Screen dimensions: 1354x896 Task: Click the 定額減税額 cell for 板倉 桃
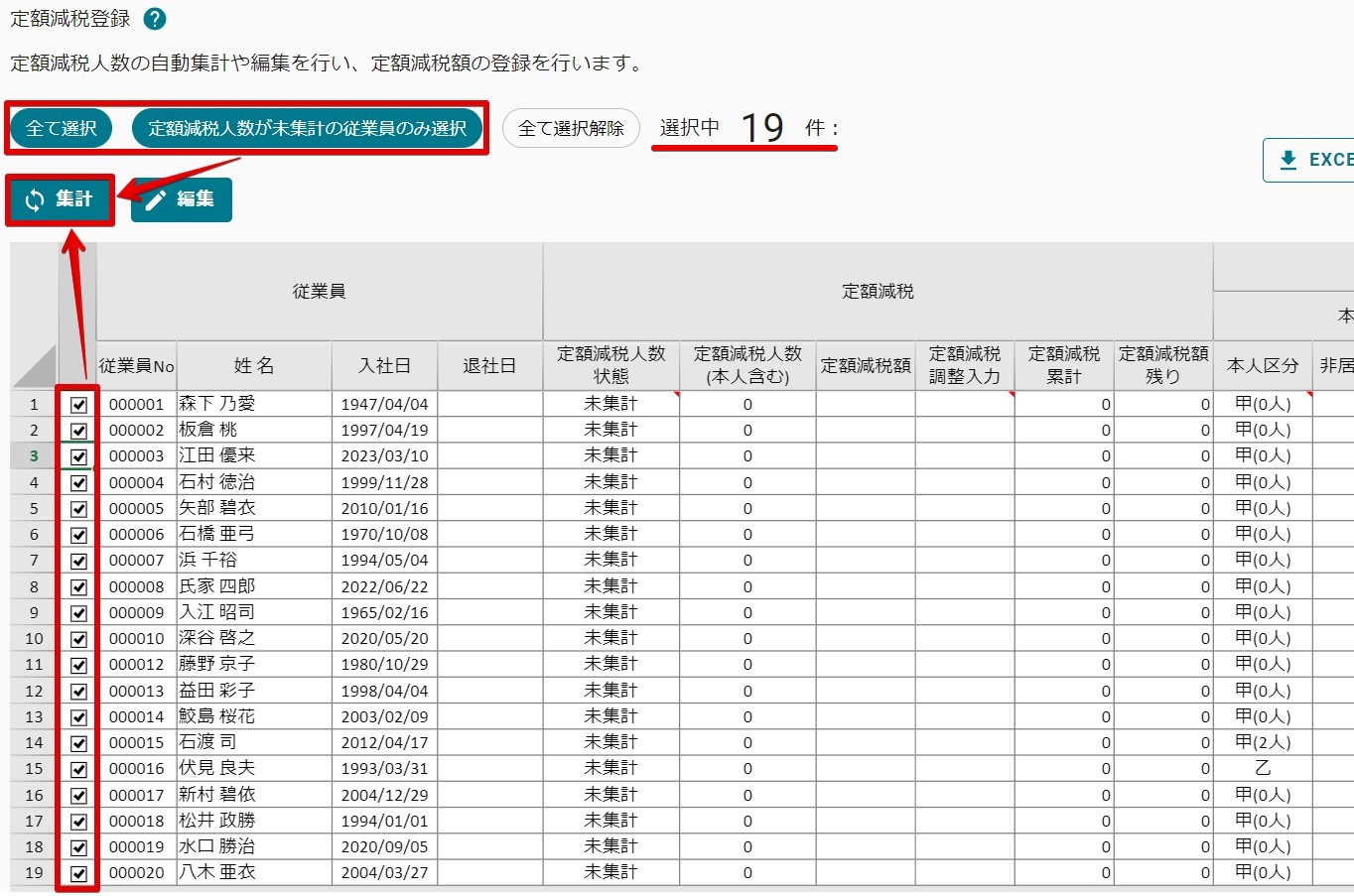pos(866,431)
